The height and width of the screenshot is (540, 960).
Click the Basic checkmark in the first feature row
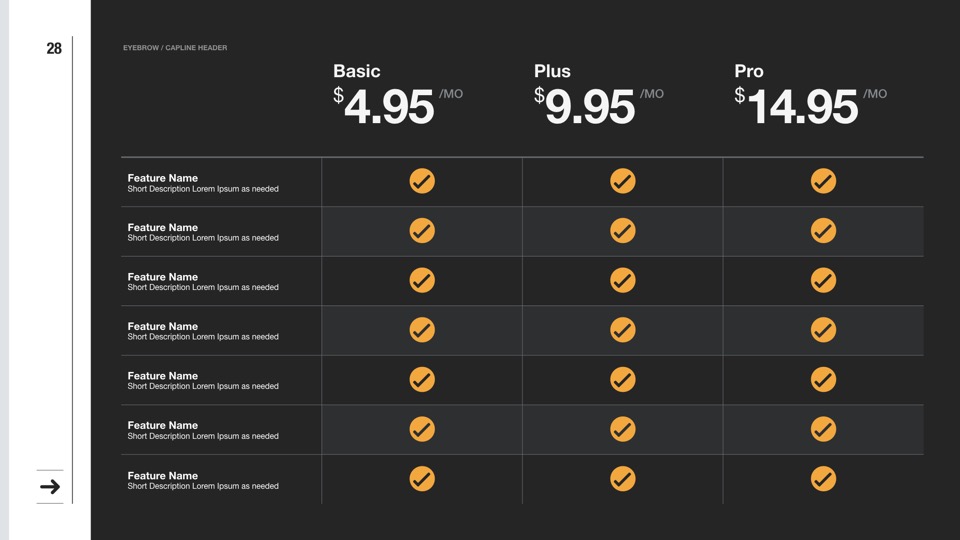(422, 181)
